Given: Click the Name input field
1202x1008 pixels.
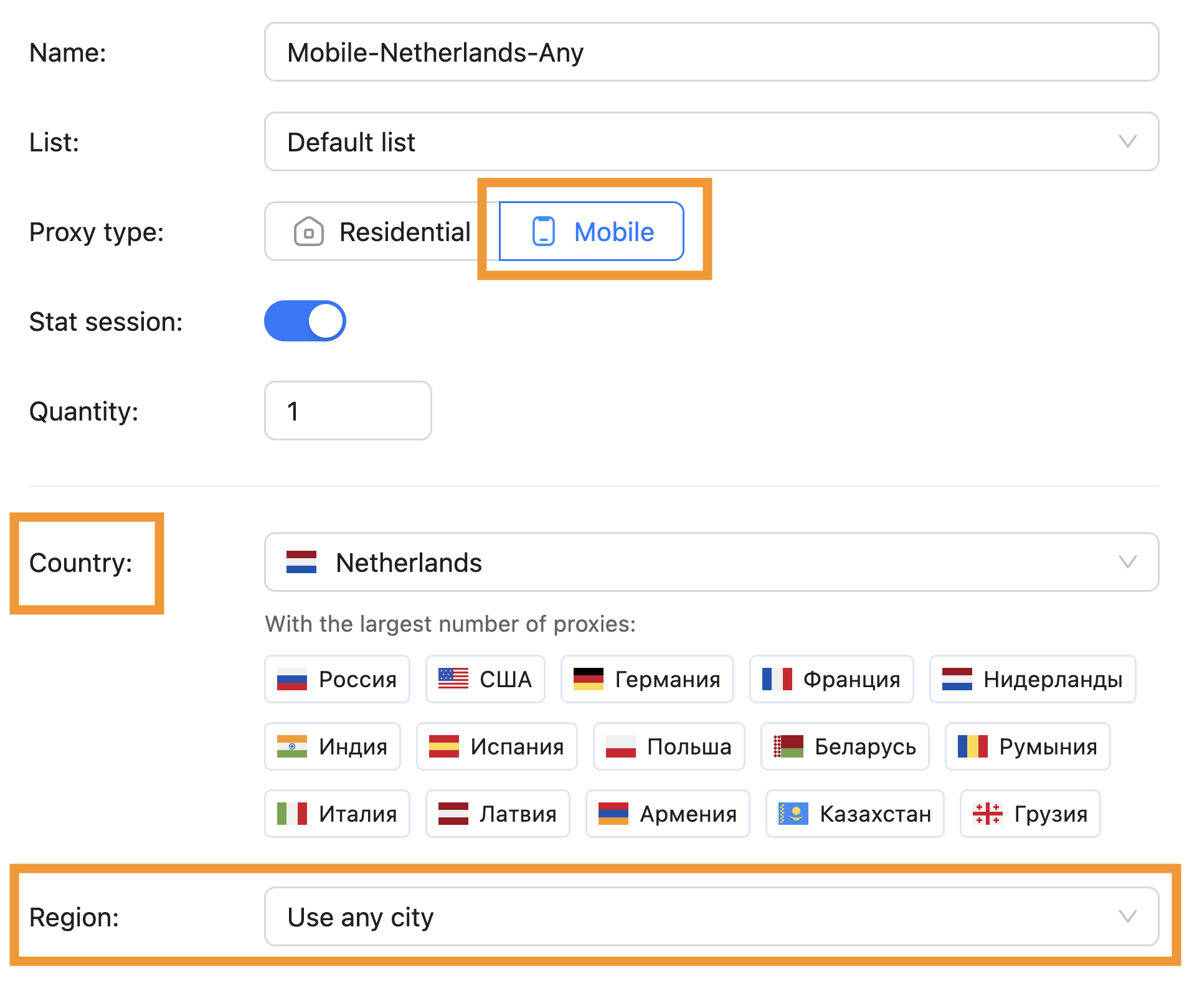Looking at the screenshot, I should [711, 52].
